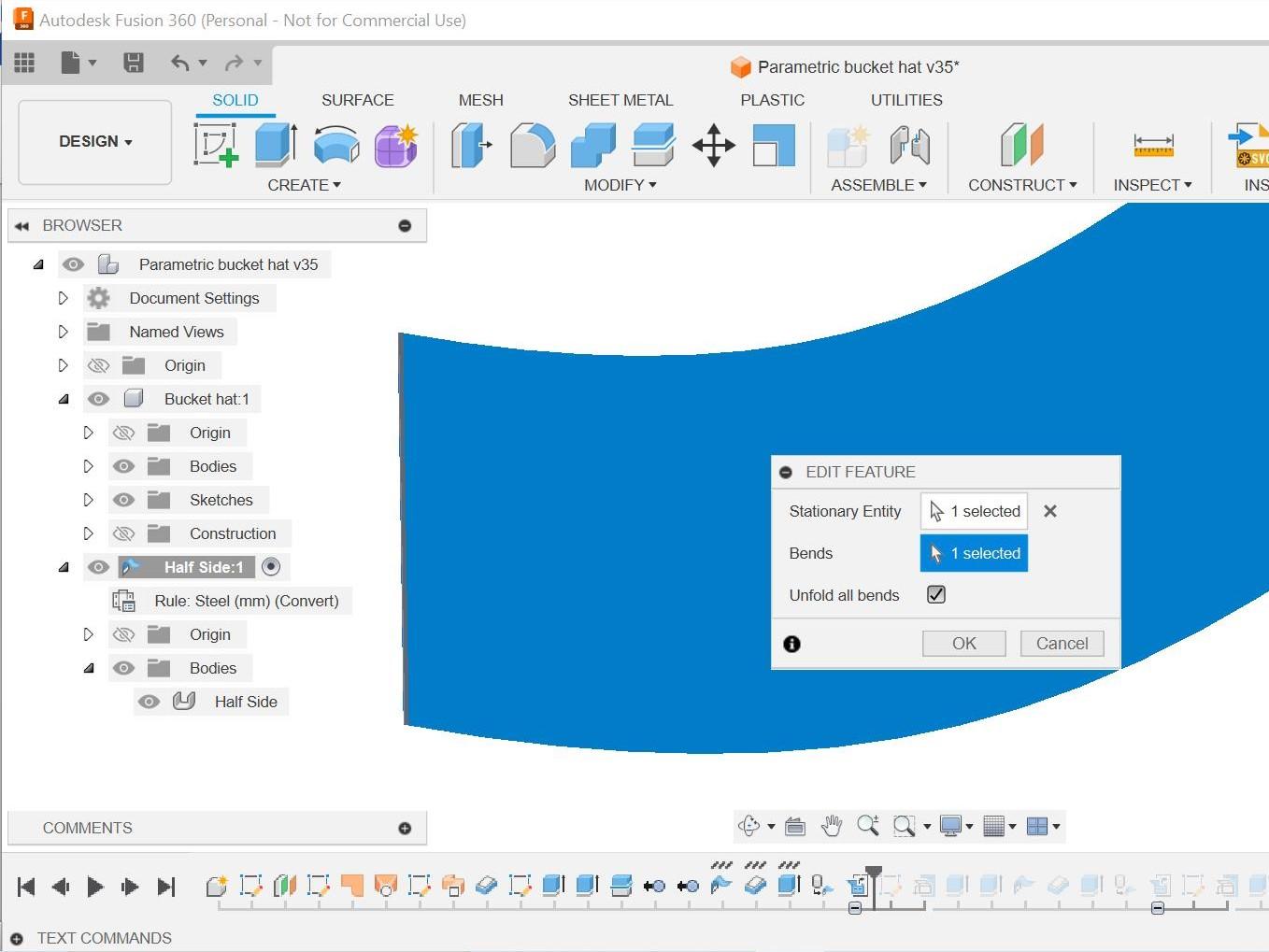The width and height of the screenshot is (1269, 952).
Task: Select the Press Pull tool
Action: pos(471,145)
